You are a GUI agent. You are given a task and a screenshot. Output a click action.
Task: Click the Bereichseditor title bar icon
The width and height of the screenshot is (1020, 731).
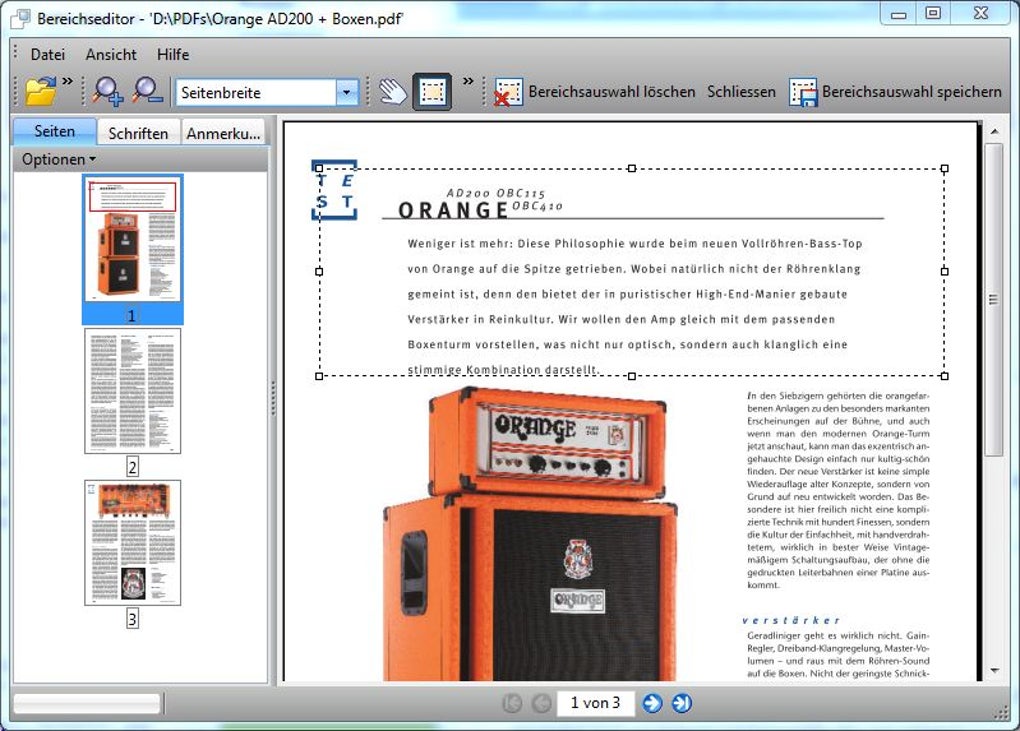pyautogui.click(x=20, y=18)
